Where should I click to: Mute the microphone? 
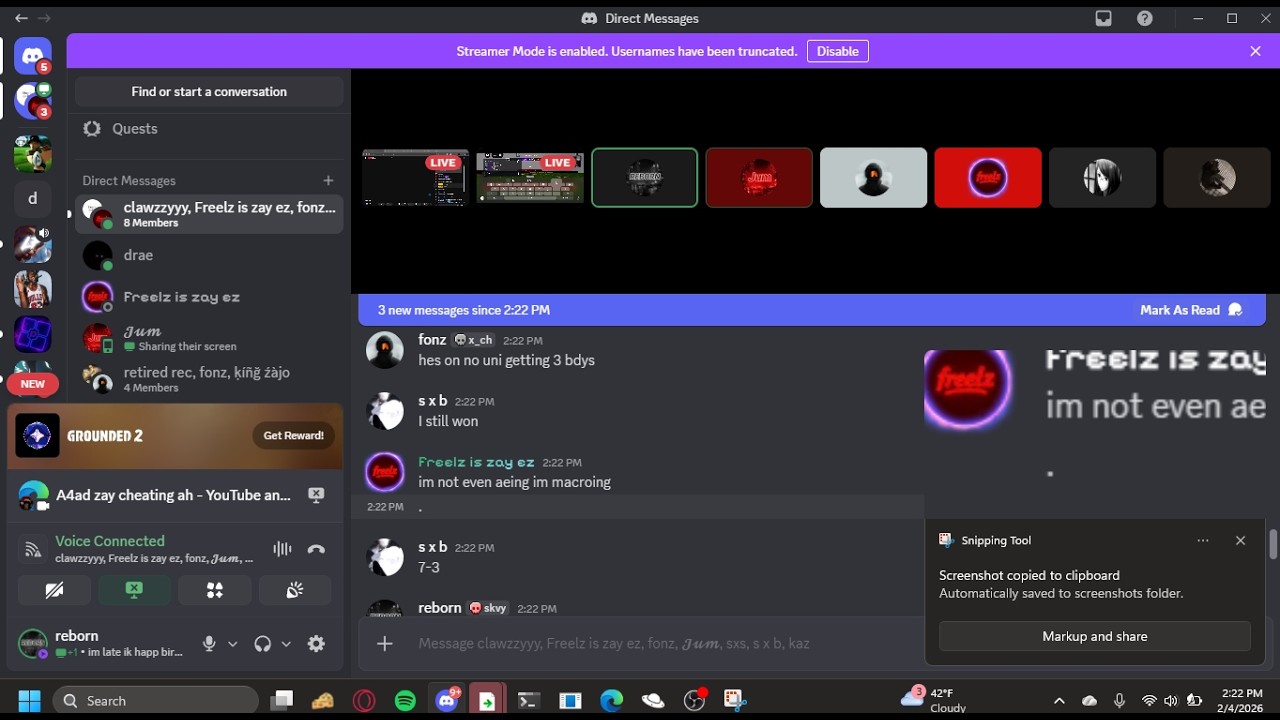209,644
